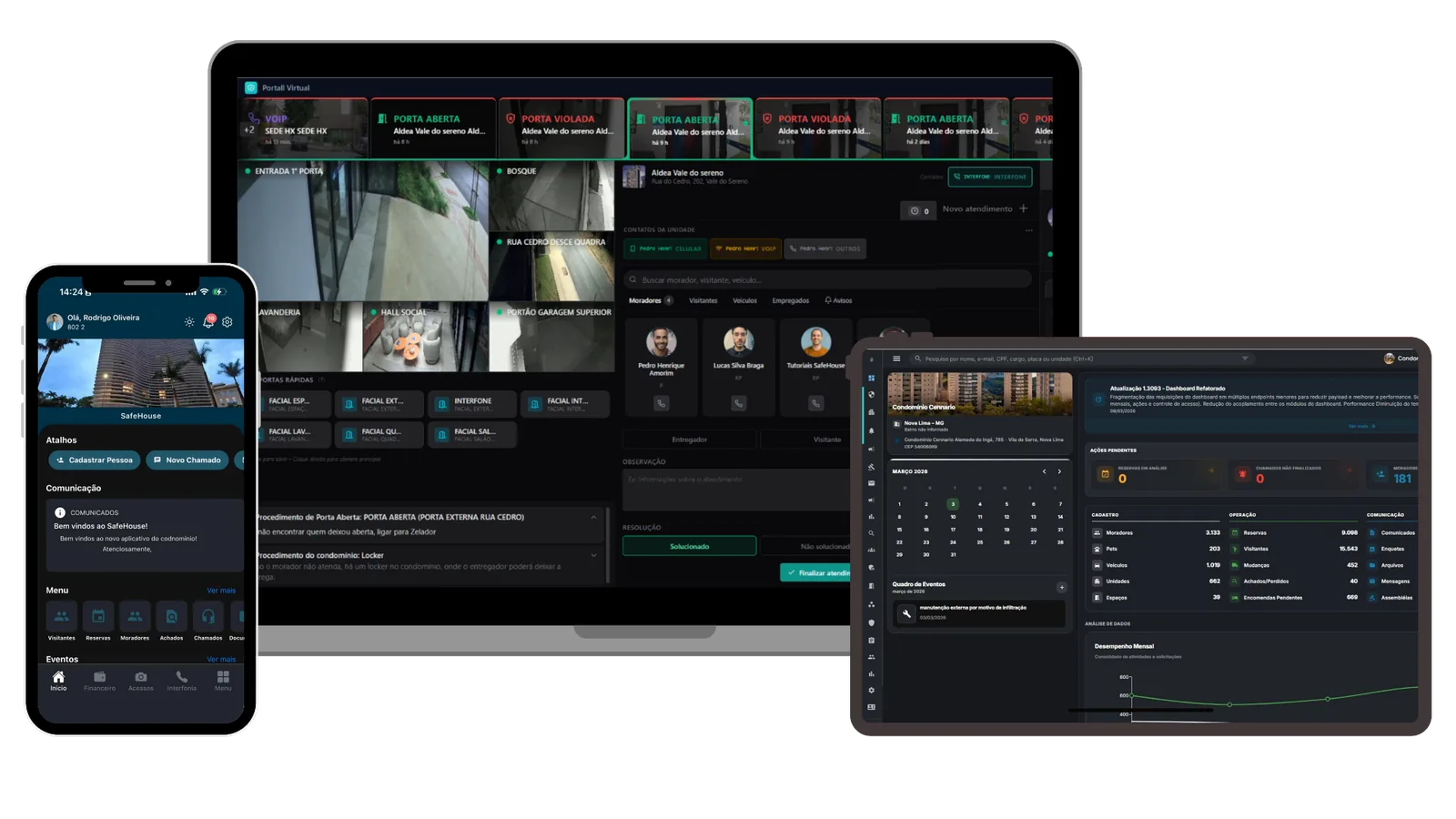Switch to Empregados tab on laptop
The width and height of the screenshot is (1456, 819).
pos(791,300)
